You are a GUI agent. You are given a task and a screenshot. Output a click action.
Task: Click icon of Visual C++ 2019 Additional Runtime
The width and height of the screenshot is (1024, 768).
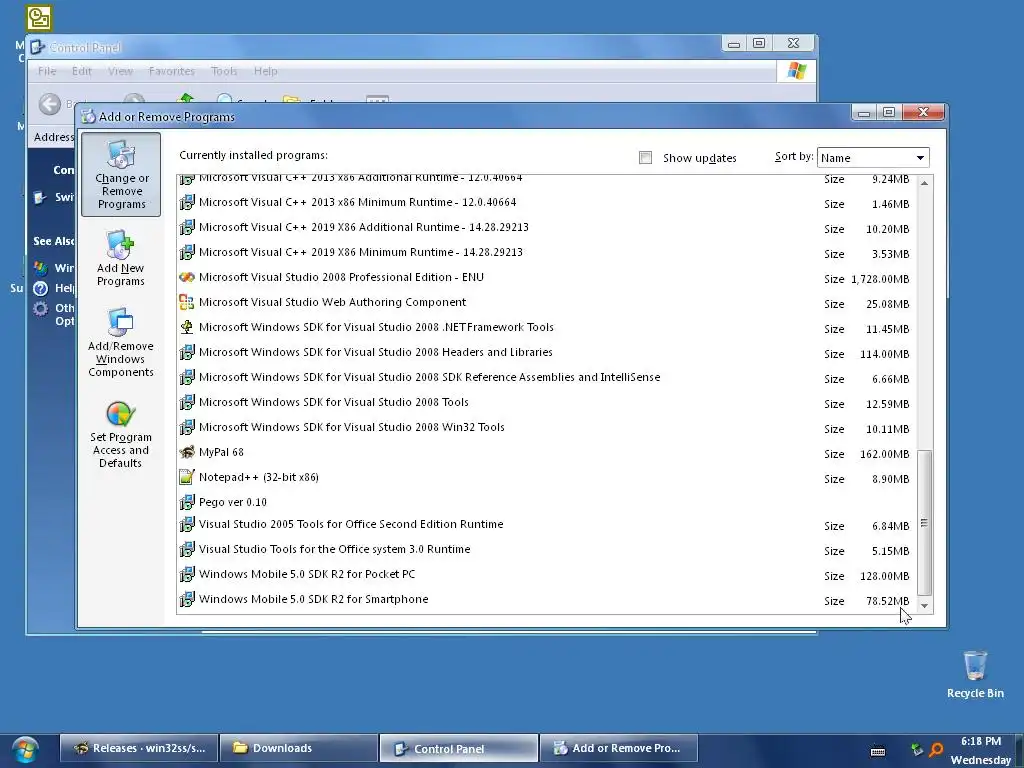click(x=187, y=227)
